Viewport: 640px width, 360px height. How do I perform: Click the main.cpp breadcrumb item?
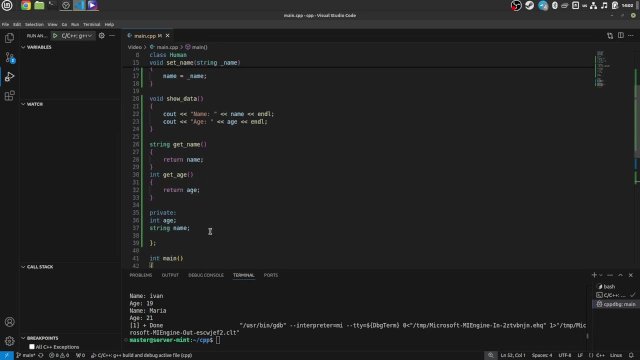(167, 47)
